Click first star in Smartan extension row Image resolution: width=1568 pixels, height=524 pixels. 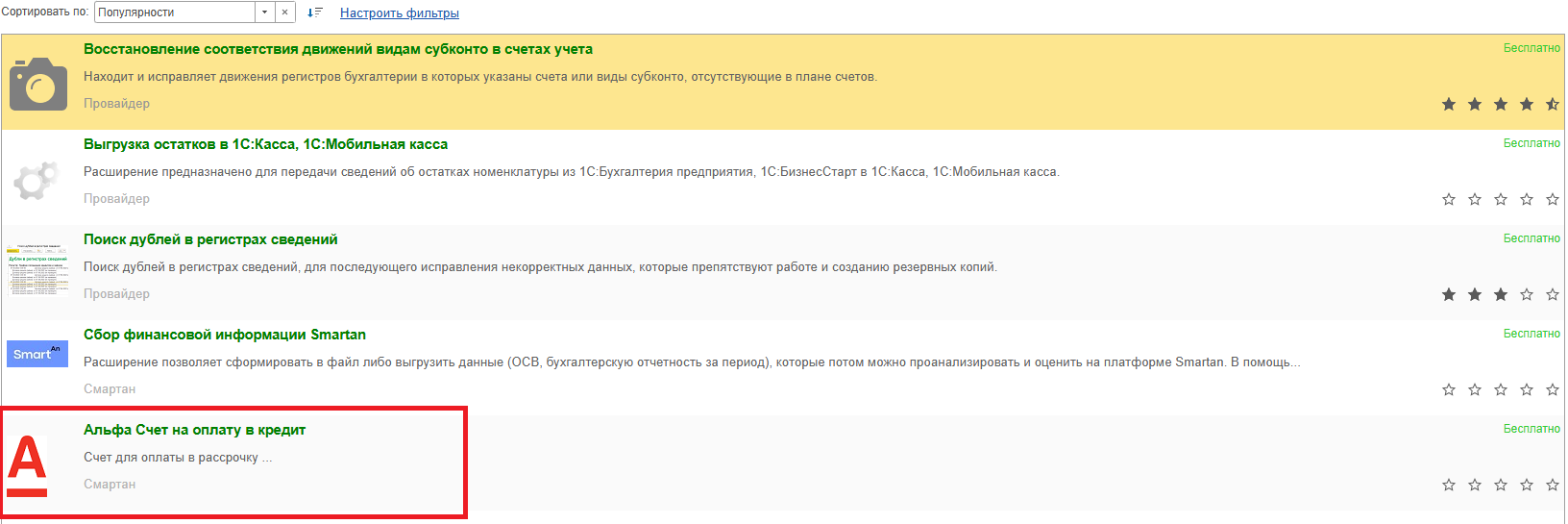point(1449,389)
